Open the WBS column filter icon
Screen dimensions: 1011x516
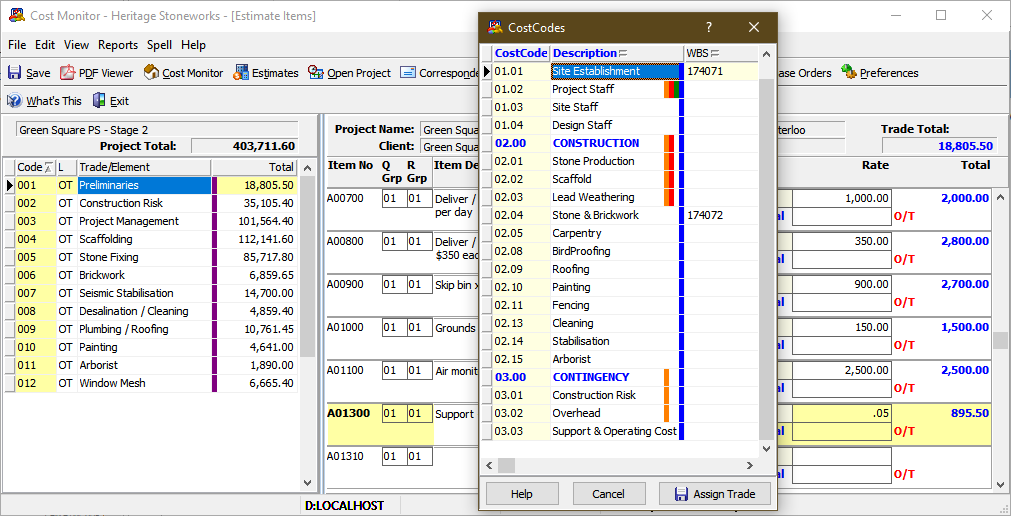pyautogui.click(x=714, y=54)
